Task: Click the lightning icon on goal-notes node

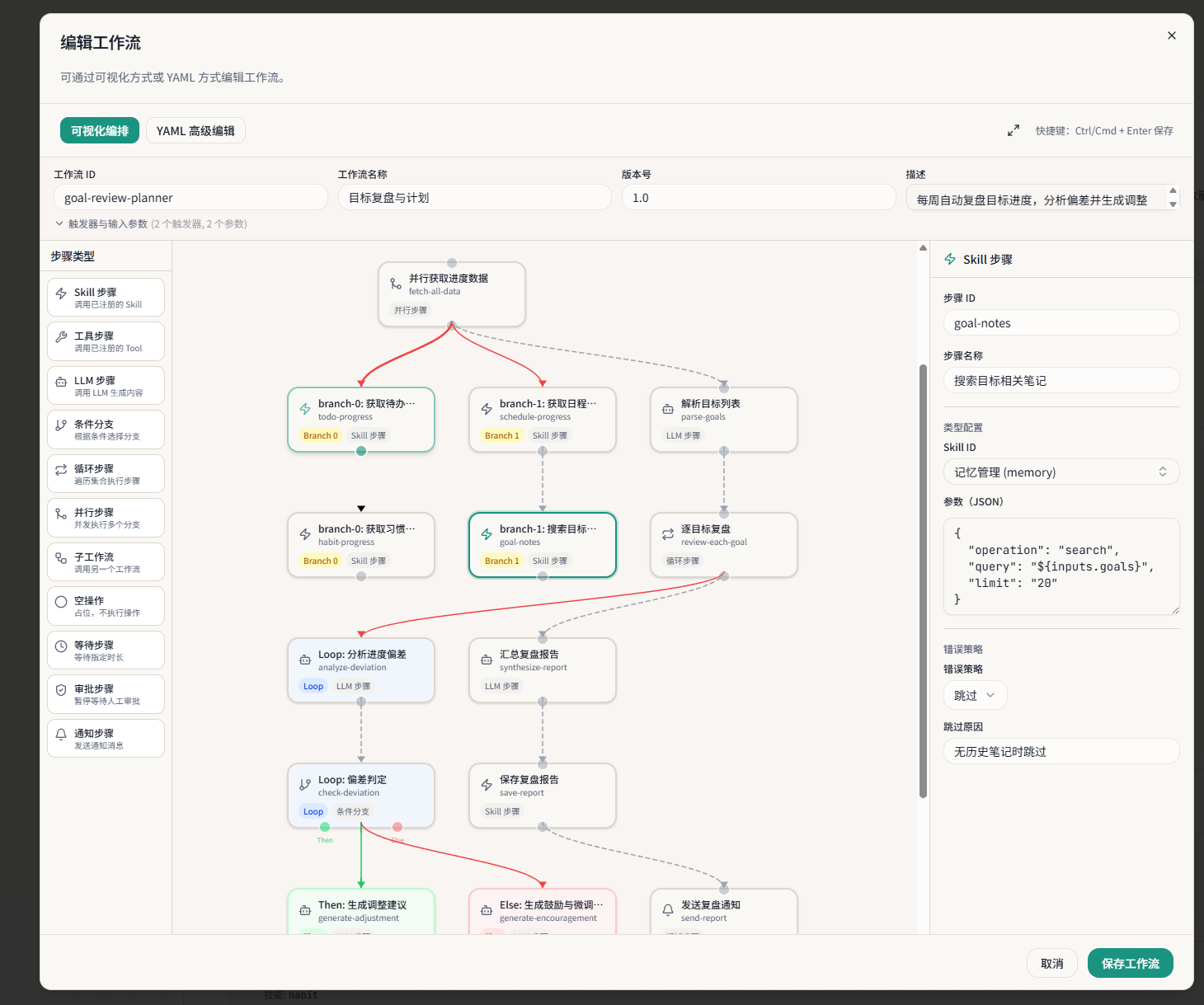Action: (487, 534)
